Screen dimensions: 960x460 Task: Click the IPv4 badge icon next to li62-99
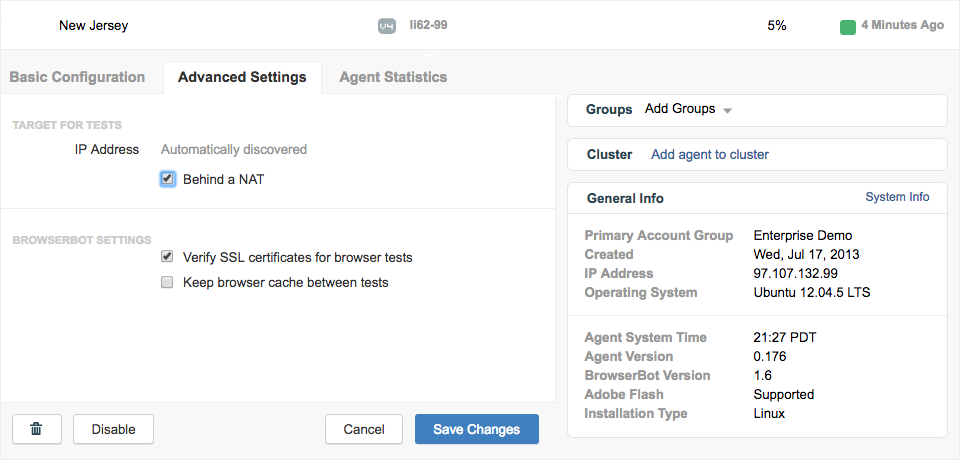[387, 25]
